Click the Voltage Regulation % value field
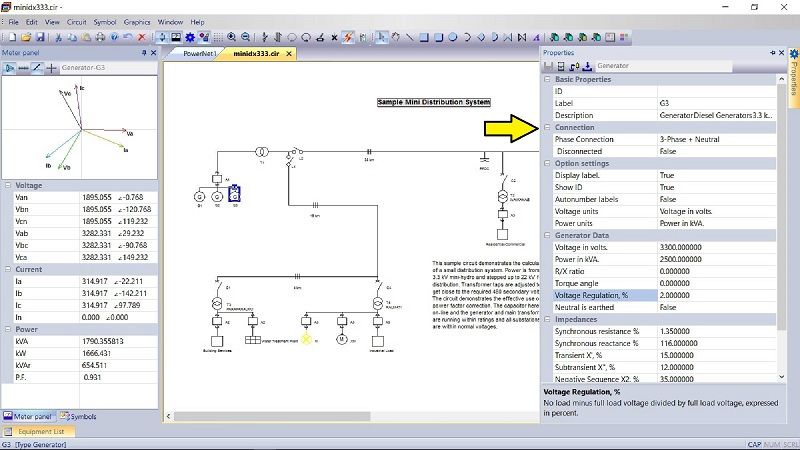The width and height of the screenshot is (800, 450). (716, 295)
